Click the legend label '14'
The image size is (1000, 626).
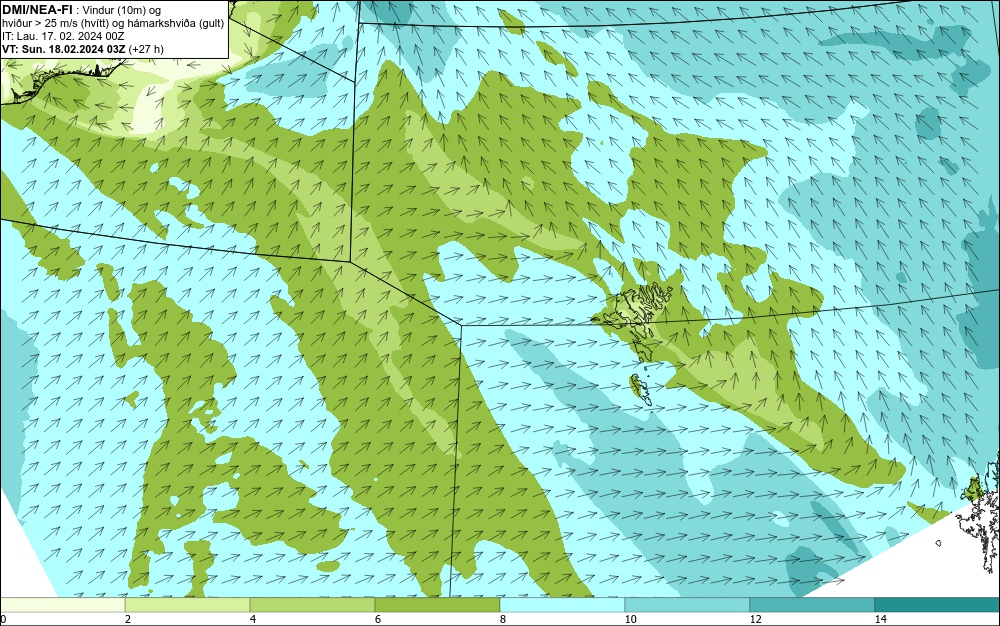(880, 619)
